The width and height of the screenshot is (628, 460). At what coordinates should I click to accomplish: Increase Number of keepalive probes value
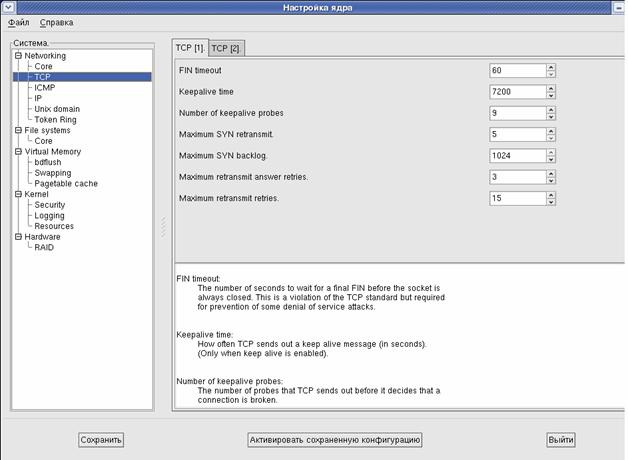550,109
